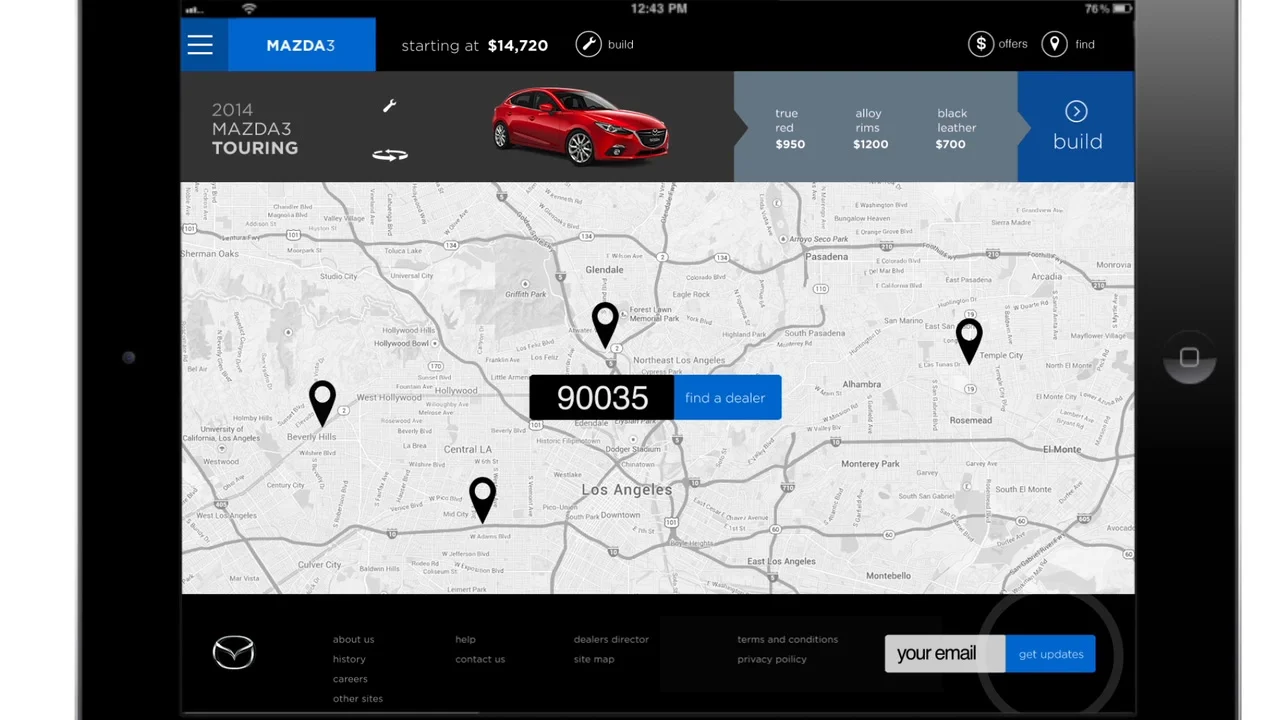Open the dollar sign offers icon

click(981, 44)
